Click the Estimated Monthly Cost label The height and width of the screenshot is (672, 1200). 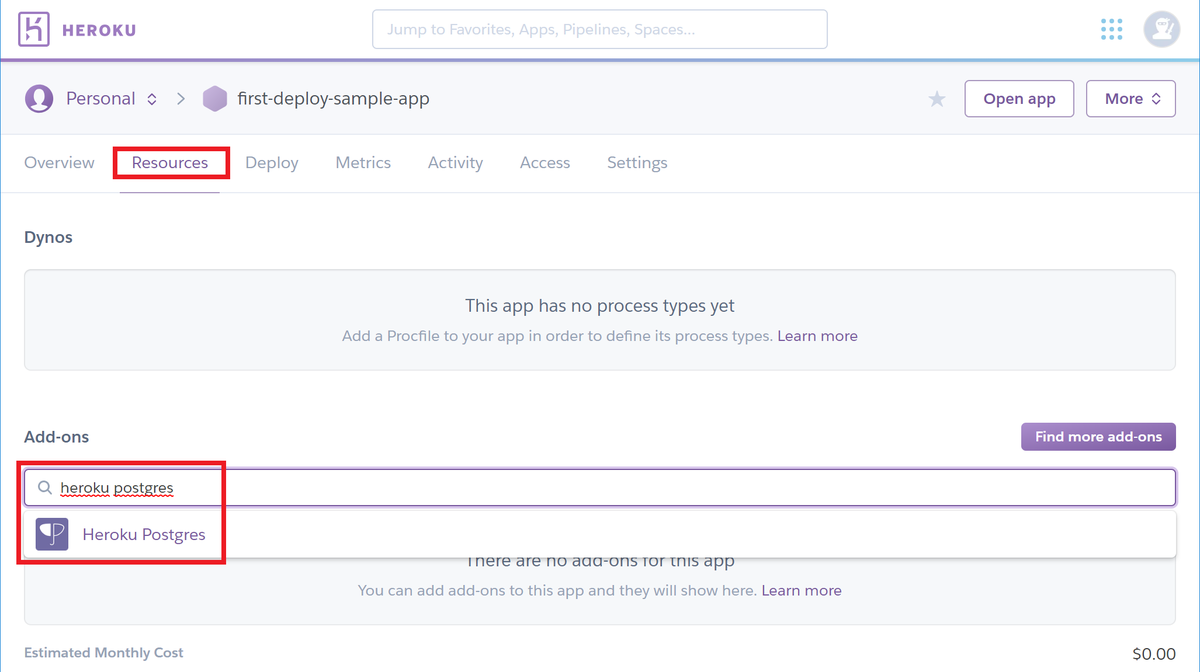click(x=104, y=653)
